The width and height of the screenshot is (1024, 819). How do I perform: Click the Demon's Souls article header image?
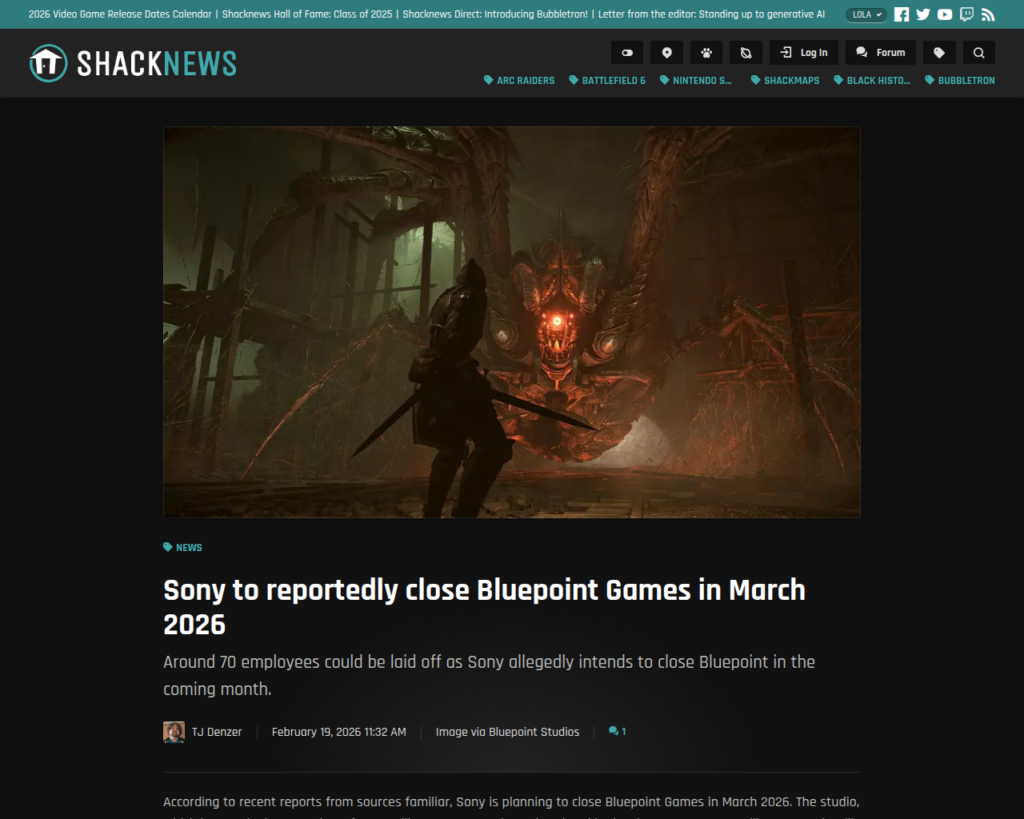(512, 322)
